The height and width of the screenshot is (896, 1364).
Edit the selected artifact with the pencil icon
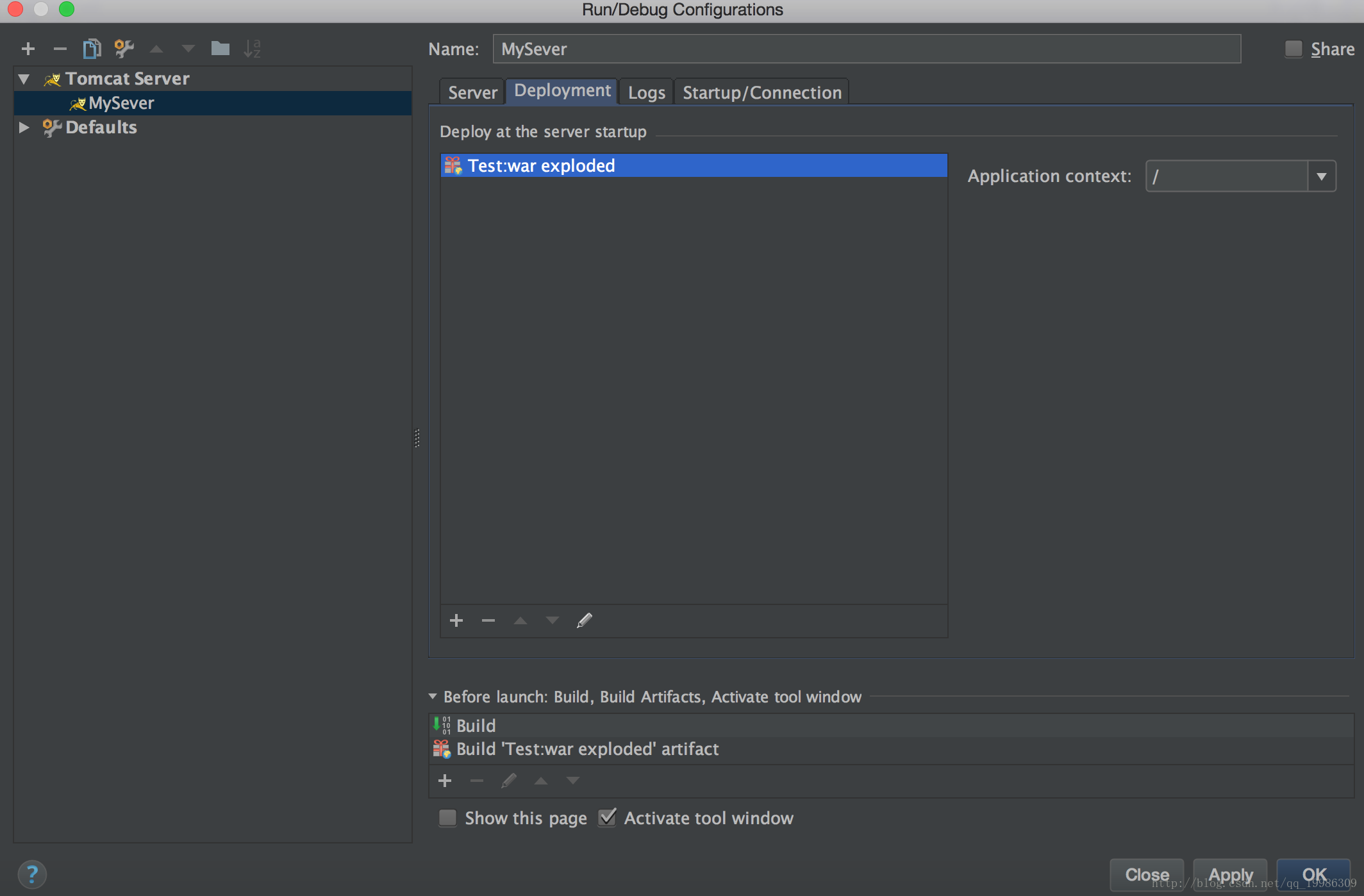tap(584, 620)
